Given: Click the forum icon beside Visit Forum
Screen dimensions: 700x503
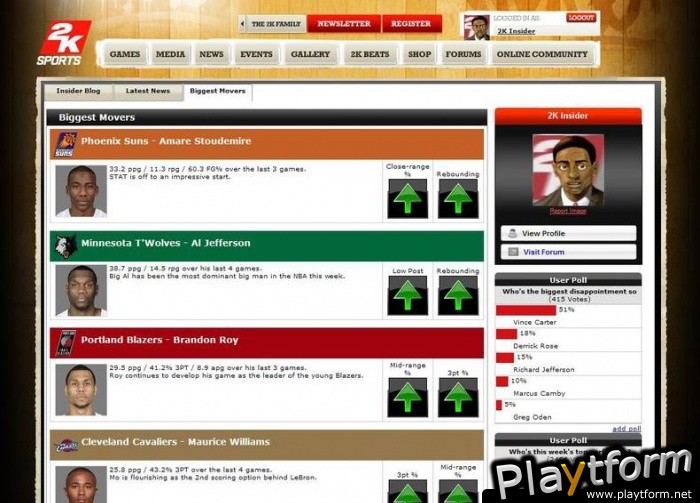Looking at the screenshot, I should (x=513, y=252).
